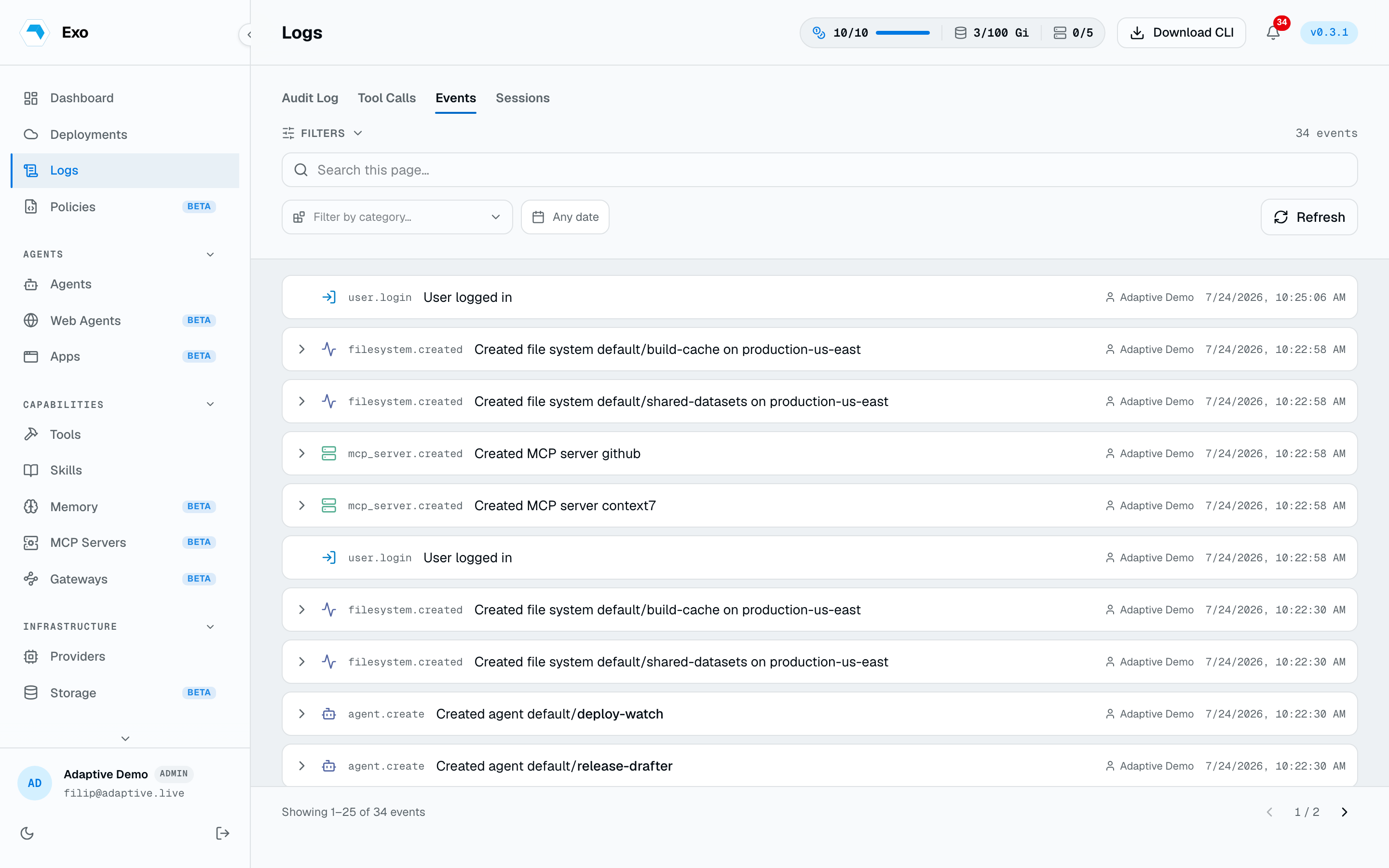Image resolution: width=1389 pixels, height=868 pixels.
Task: Click login icon on 10:22:58 user.login event
Action: coord(329,557)
